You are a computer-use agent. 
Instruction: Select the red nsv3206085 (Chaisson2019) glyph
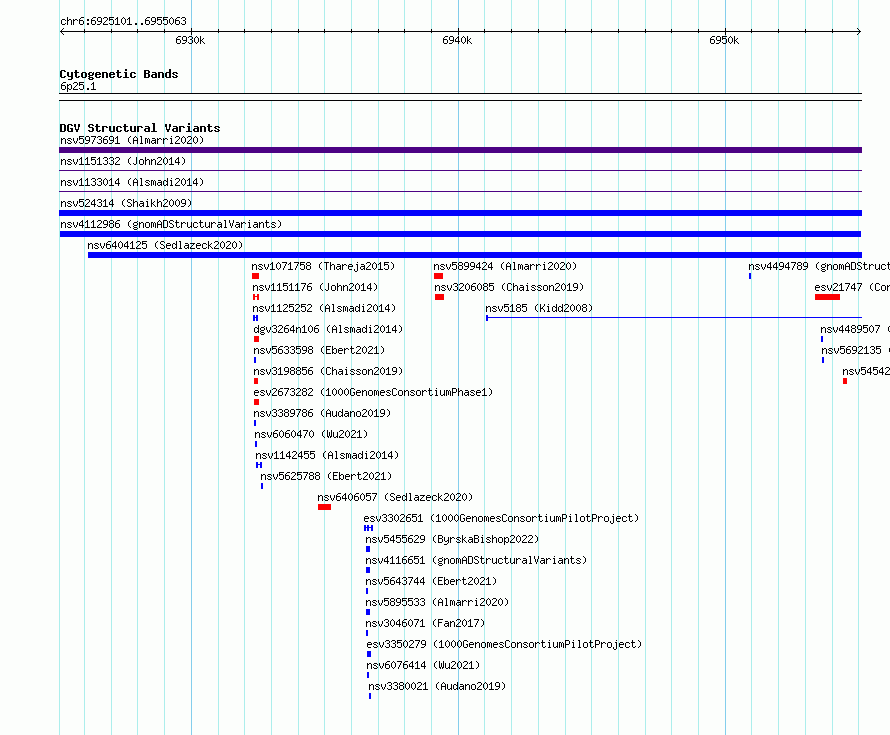pyautogui.click(x=439, y=297)
